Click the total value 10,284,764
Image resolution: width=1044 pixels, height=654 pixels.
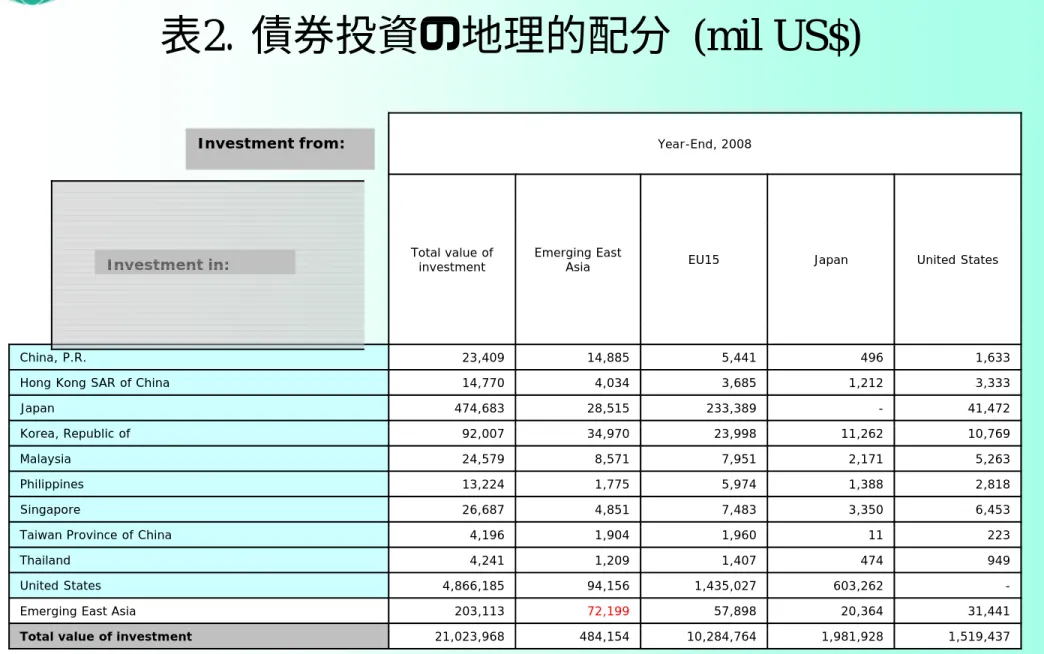[721, 636]
